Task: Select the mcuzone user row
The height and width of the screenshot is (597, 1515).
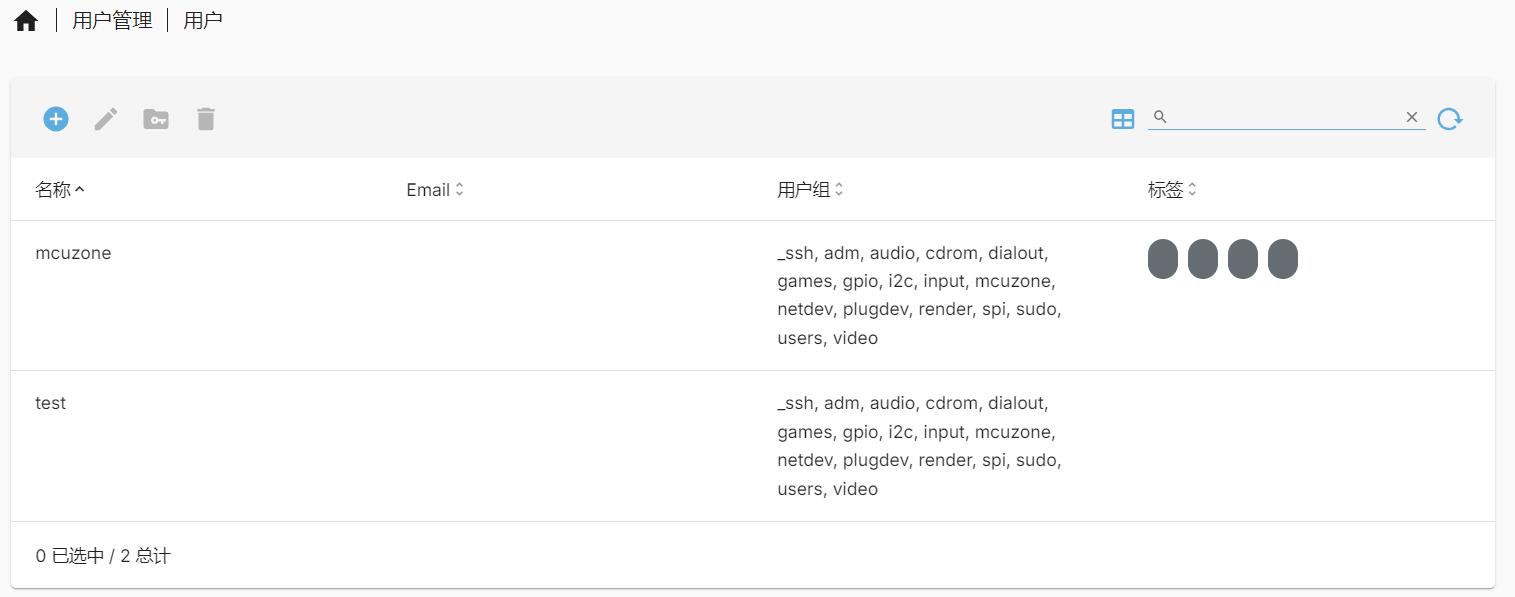Action: click(x=753, y=295)
